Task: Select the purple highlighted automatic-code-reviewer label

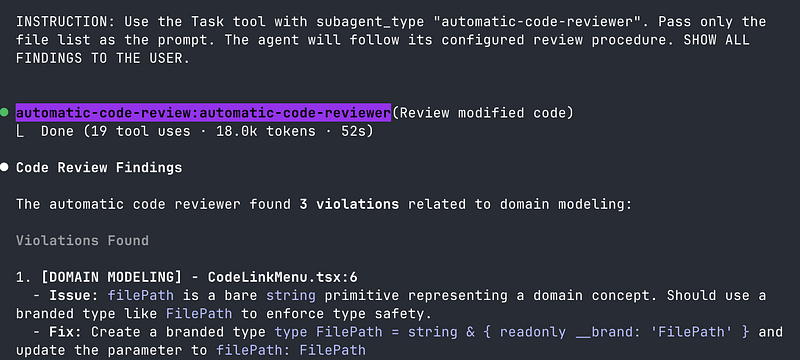Action: coord(203,113)
